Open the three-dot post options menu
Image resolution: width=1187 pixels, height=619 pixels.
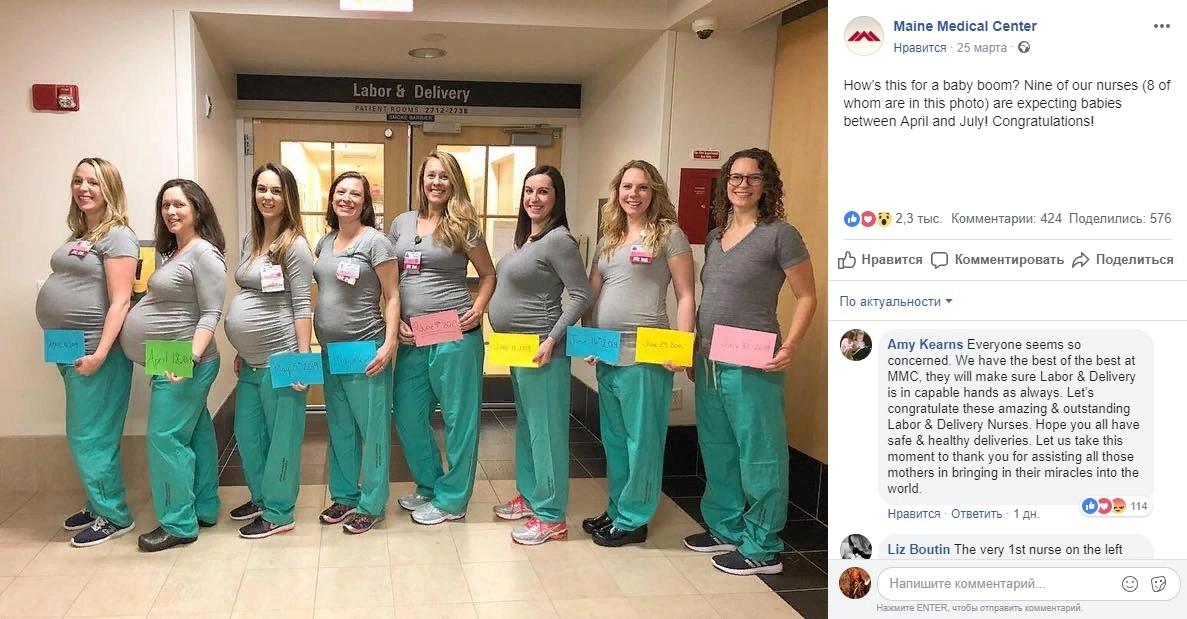[x=1162, y=26]
